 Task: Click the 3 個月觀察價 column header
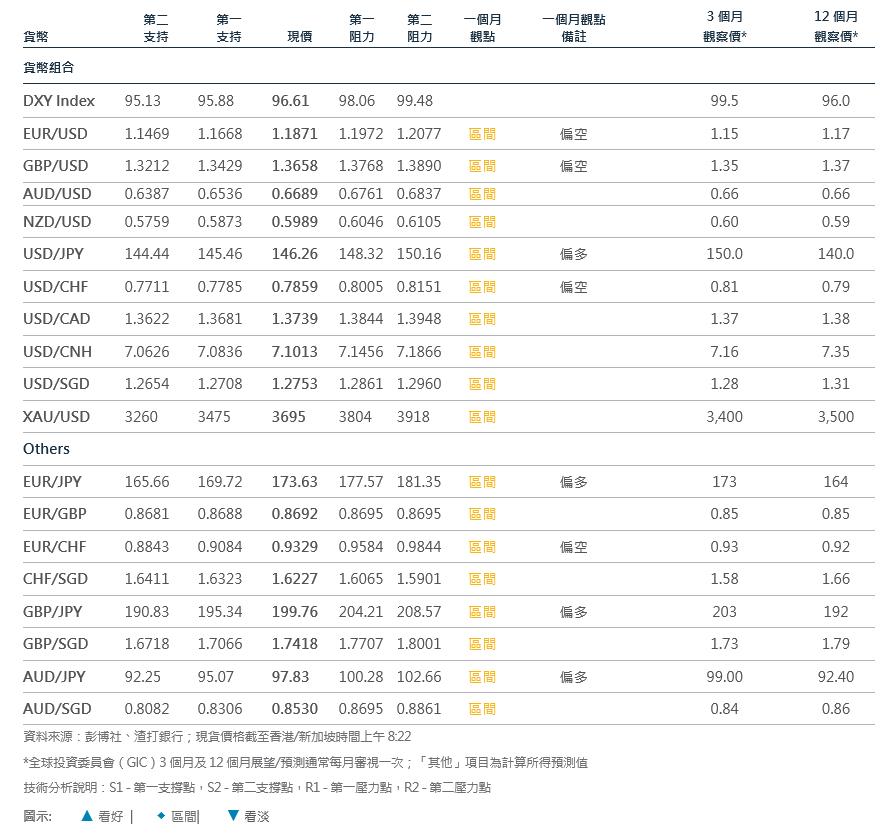(x=726, y=27)
